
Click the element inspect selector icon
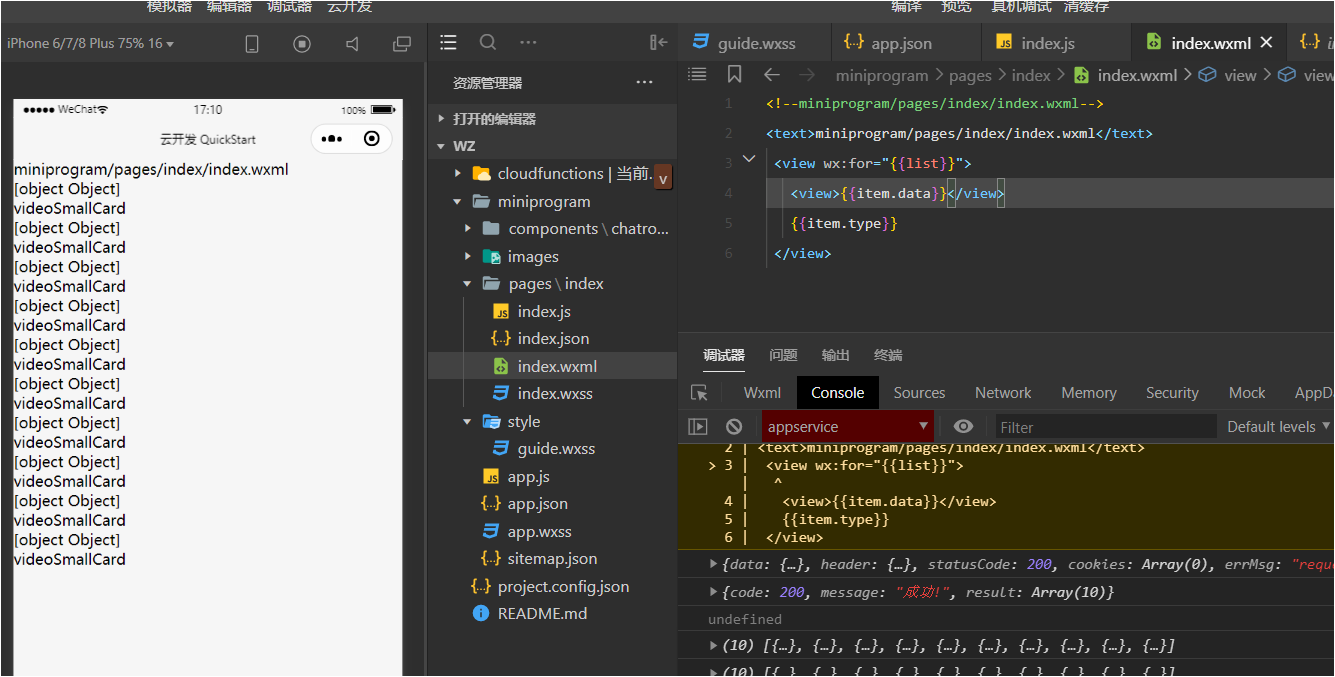coord(699,393)
